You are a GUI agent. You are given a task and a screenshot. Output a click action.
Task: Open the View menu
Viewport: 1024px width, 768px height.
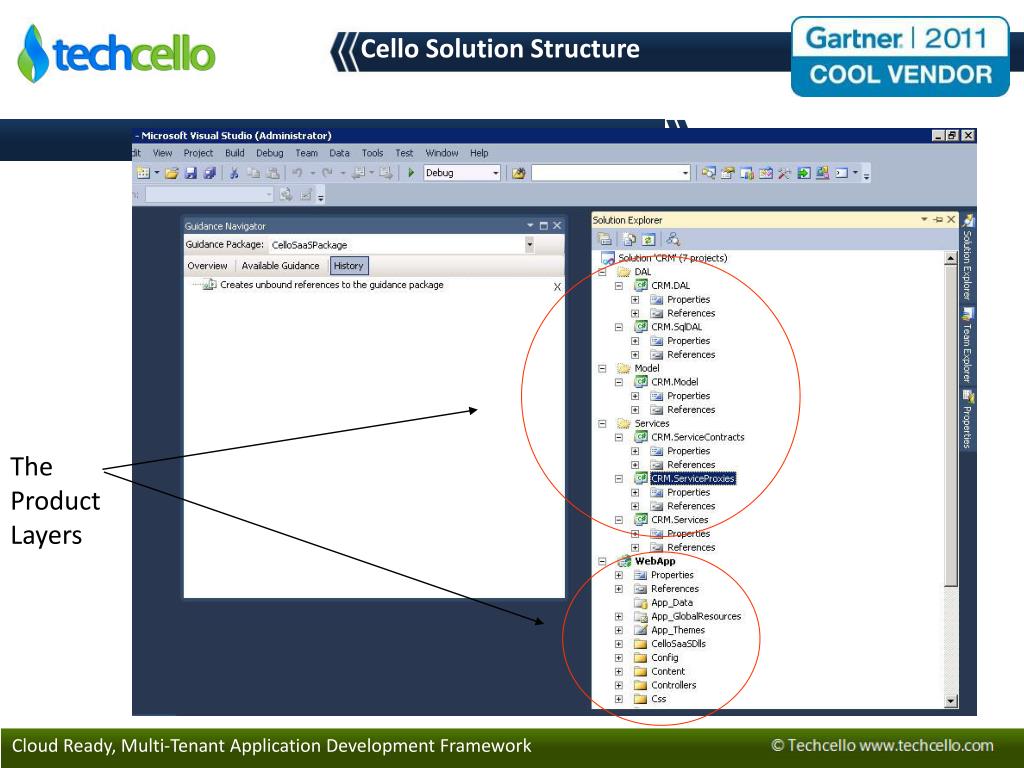163,153
